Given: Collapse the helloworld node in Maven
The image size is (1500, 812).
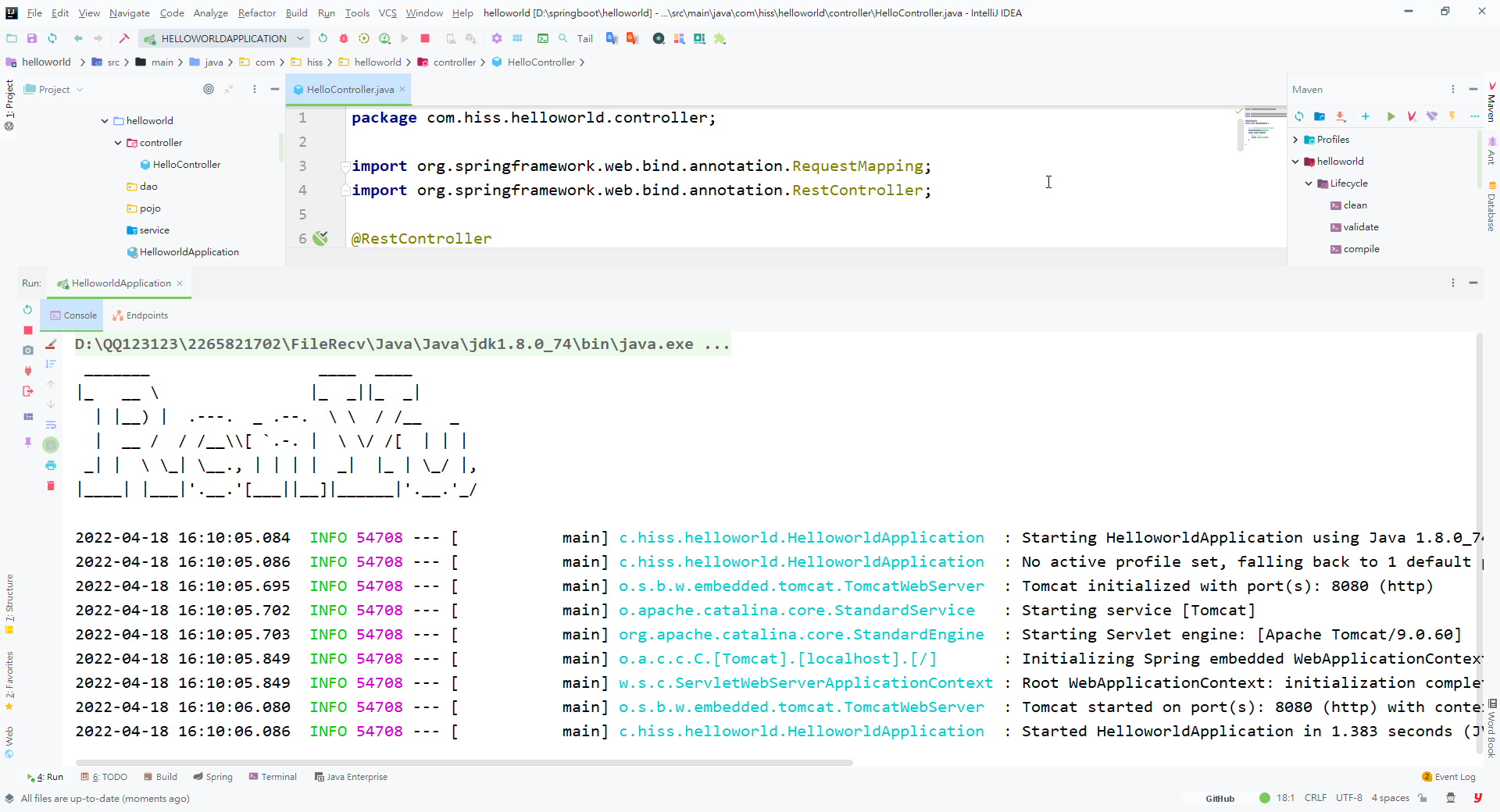Looking at the screenshot, I should (x=1295, y=162).
